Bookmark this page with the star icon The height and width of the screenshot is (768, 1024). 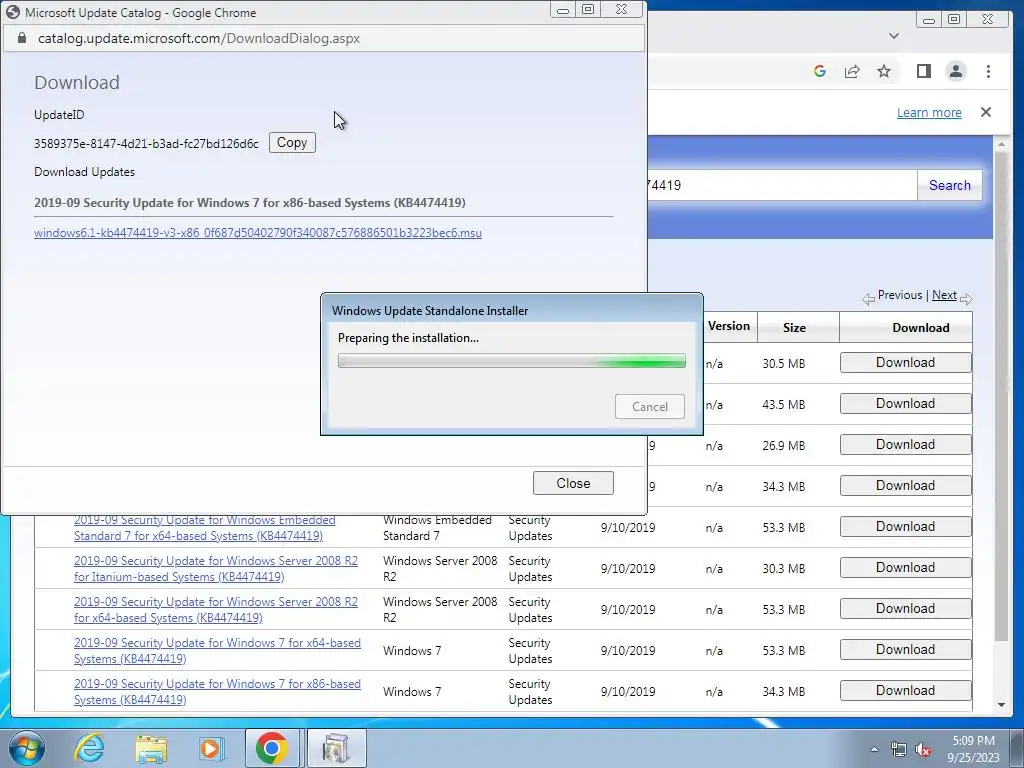[884, 71]
